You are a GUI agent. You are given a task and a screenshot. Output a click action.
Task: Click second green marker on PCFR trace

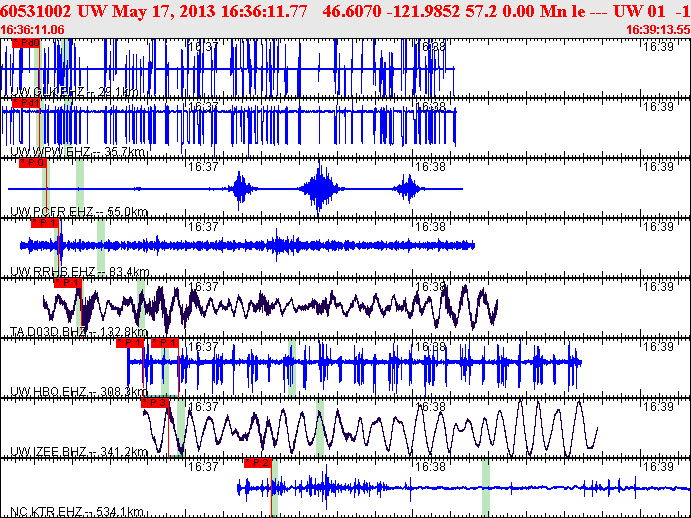(80, 188)
